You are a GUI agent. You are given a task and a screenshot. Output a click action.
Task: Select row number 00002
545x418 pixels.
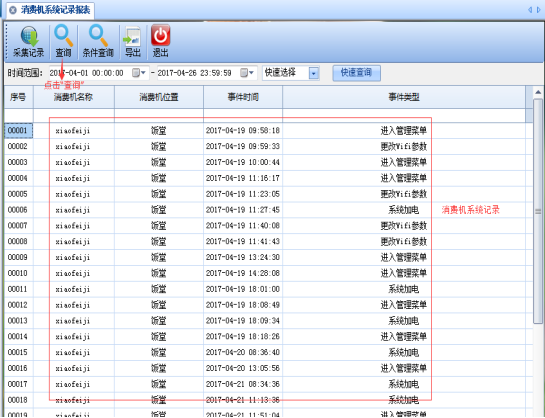tap(17, 146)
